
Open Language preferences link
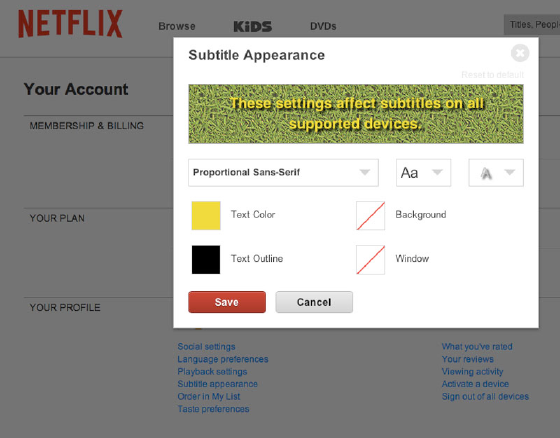point(223,359)
